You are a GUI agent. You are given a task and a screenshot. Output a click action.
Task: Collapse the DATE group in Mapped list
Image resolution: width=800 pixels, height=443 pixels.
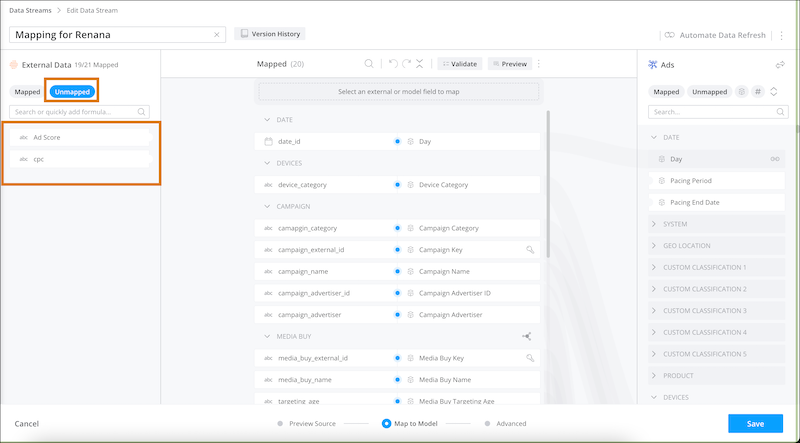pos(267,120)
